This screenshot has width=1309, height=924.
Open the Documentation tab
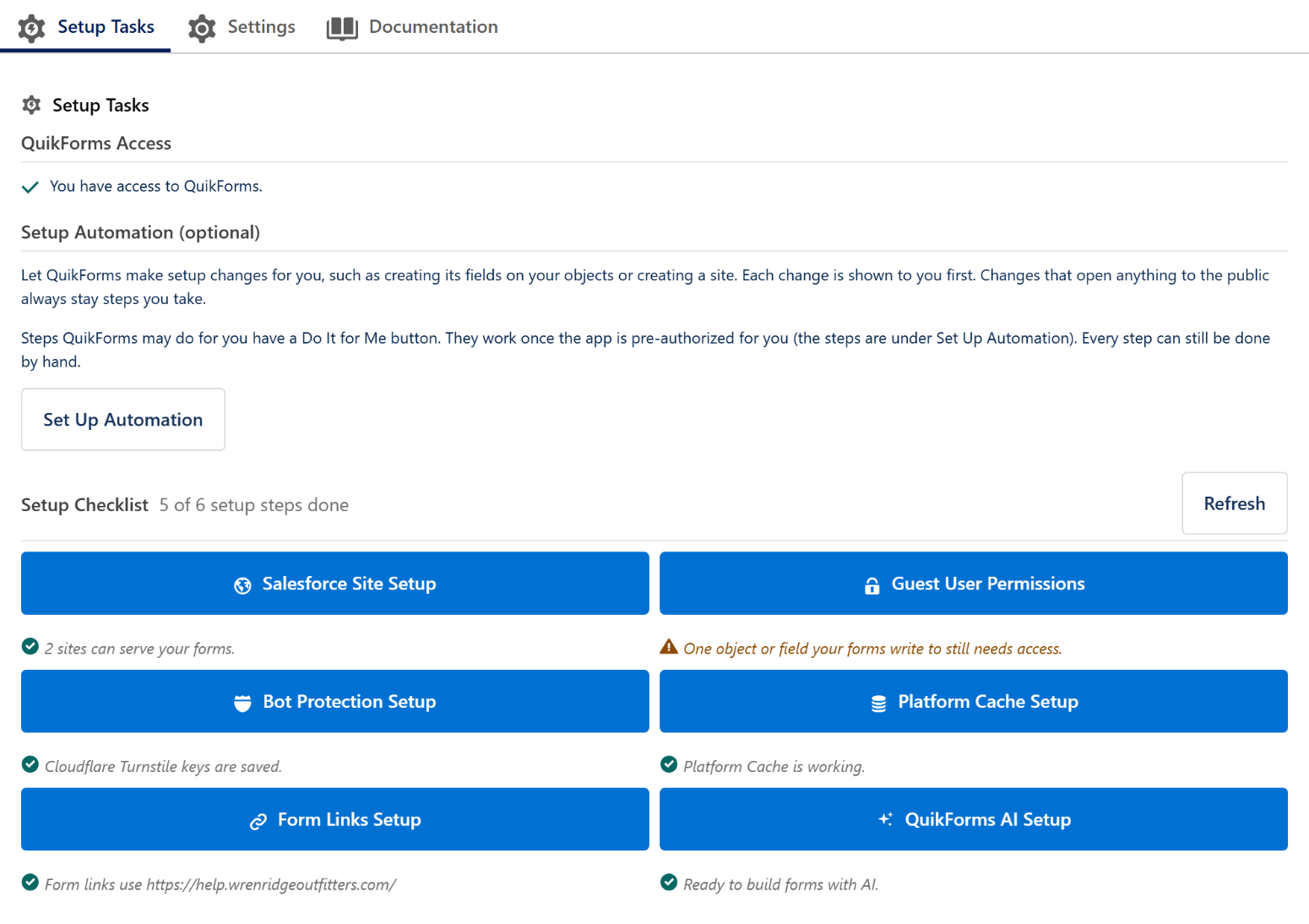tap(412, 27)
